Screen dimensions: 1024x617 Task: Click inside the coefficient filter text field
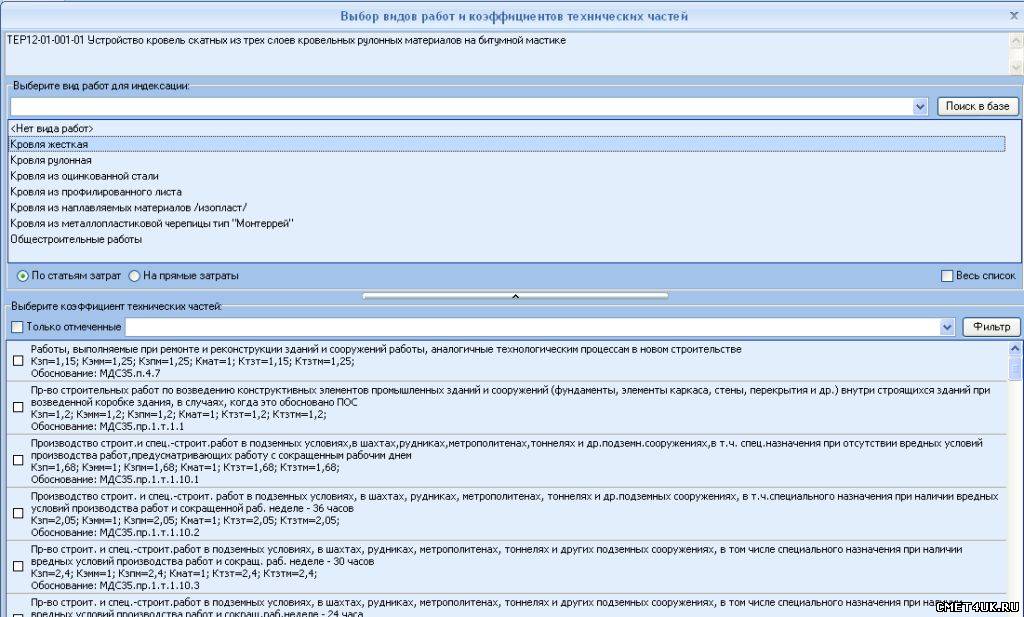point(532,327)
